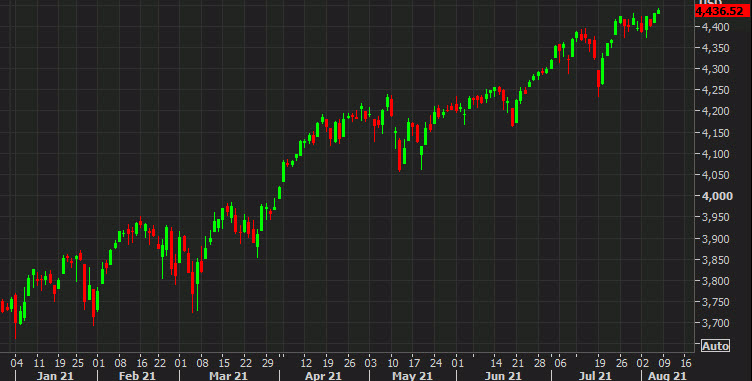This screenshot has height=381, width=752.
Task: Click the bold 4,000 price axis label
Action: click(x=717, y=196)
